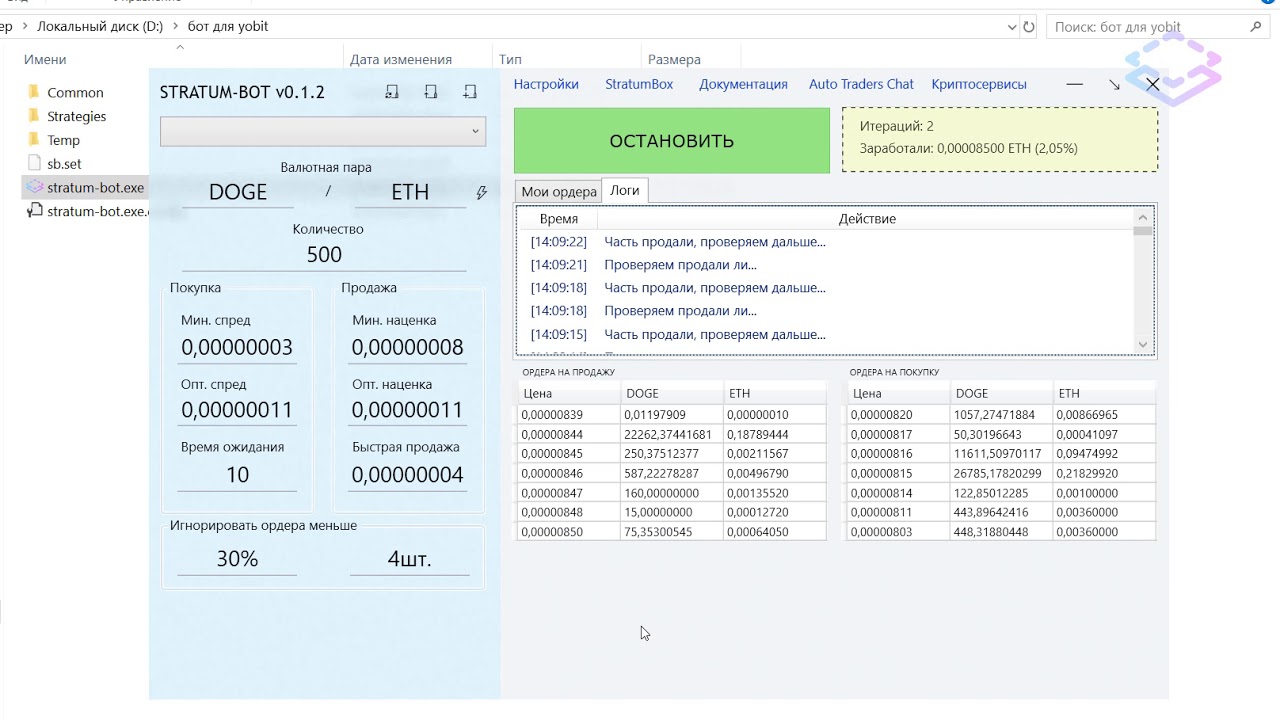Image resolution: width=1280 pixels, height=720 pixels.
Task: Open the strategy selection combo box
Action: click(x=323, y=131)
